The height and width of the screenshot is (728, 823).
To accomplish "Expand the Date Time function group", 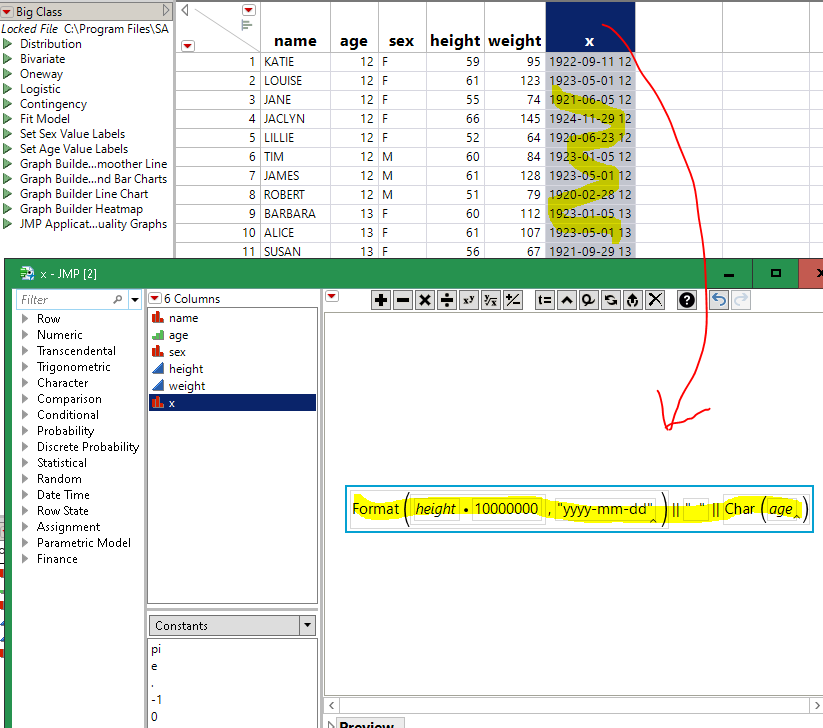I will tap(26, 495).
